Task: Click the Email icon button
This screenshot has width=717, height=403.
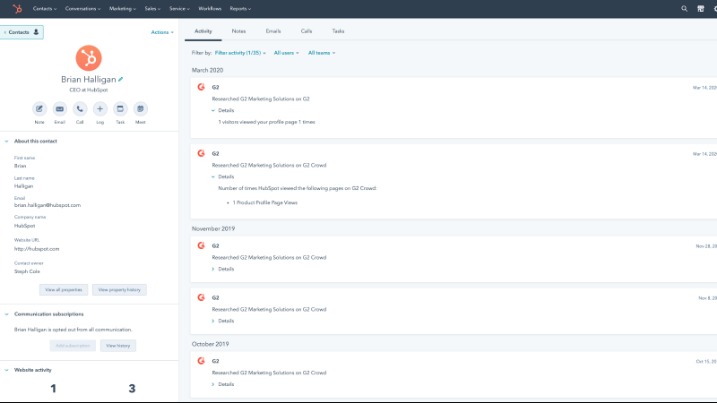Action: pos(59,108)
